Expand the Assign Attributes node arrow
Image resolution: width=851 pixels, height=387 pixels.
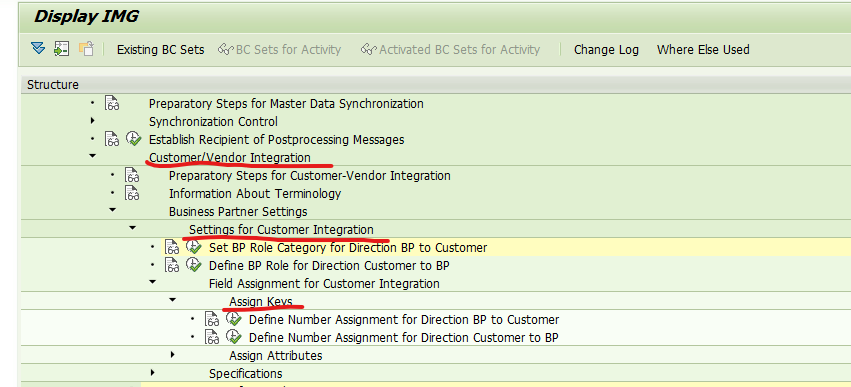(173, 354)
